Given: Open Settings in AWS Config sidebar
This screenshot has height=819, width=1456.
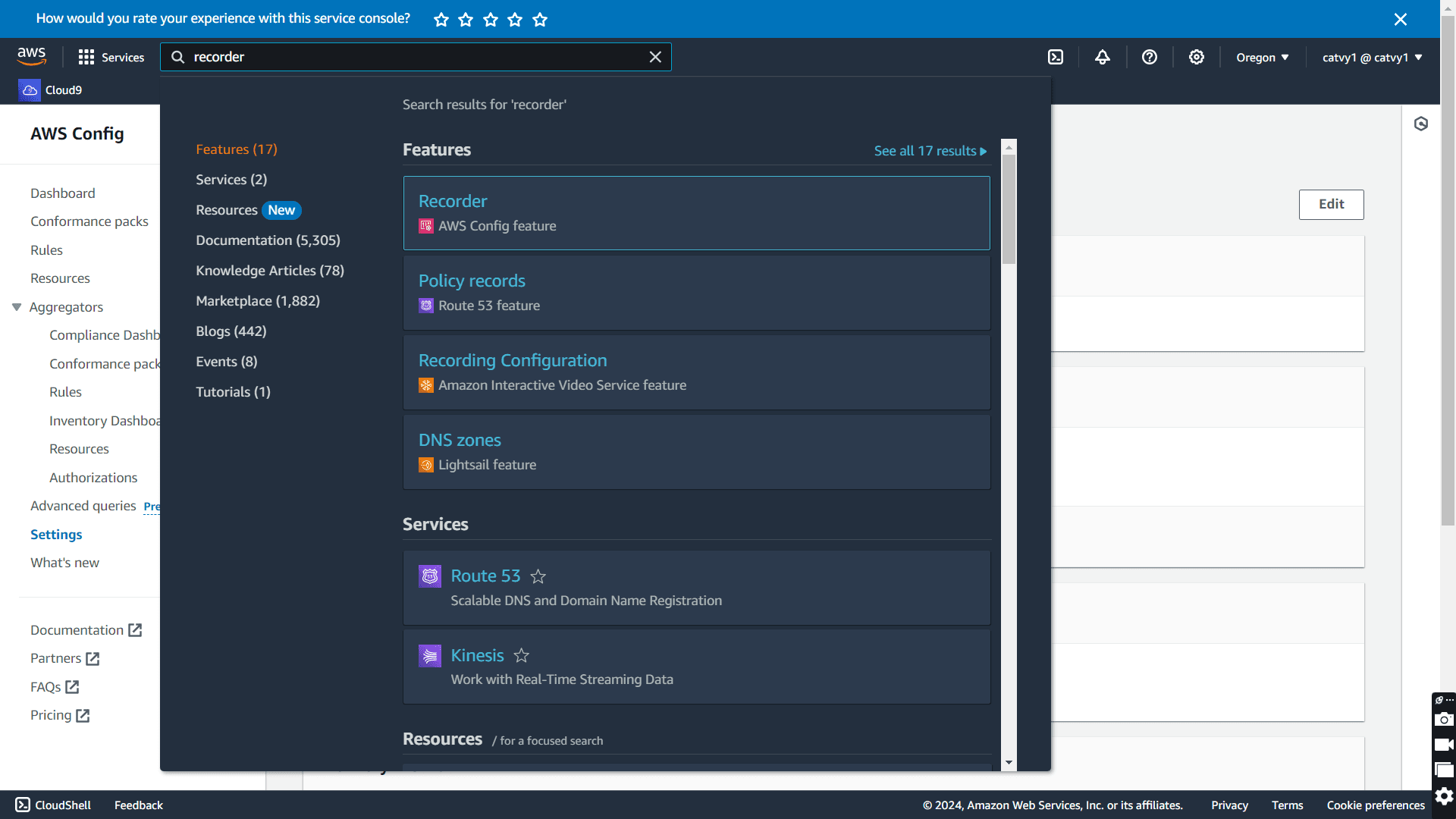Looking at the screenshot, I should [x=56, y=535].
